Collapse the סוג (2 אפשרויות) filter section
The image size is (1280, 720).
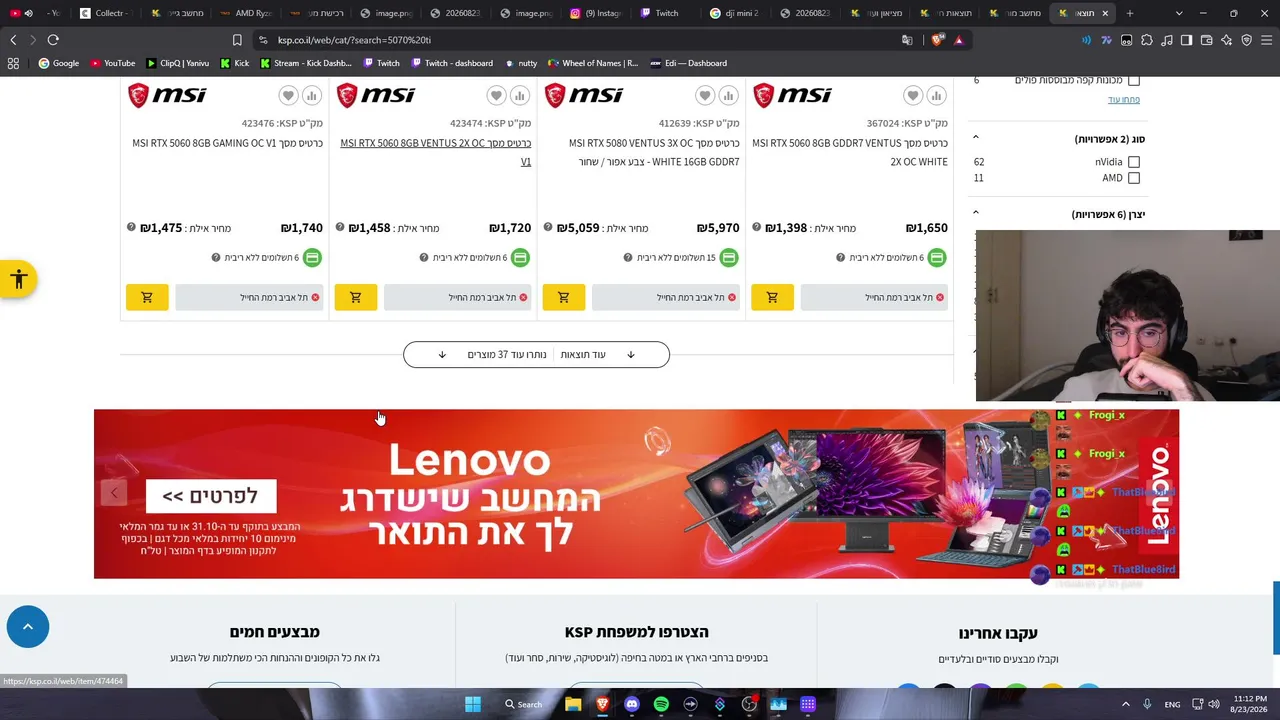(976, 138)
